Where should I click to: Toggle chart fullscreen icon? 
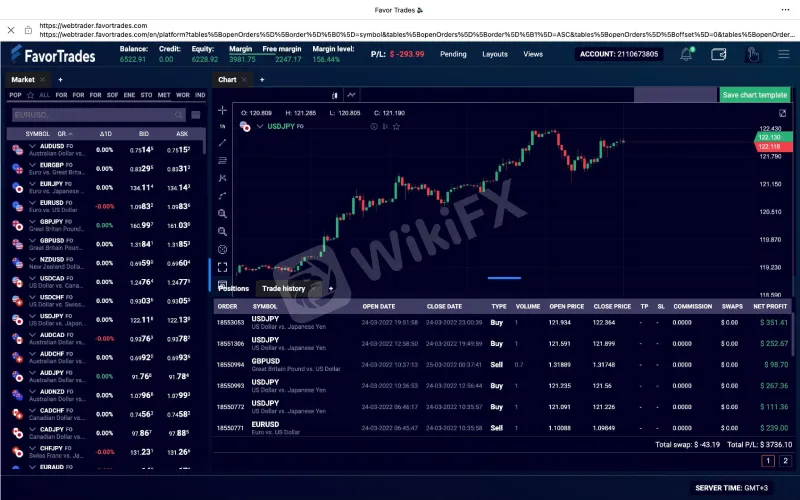pos(222,267)
